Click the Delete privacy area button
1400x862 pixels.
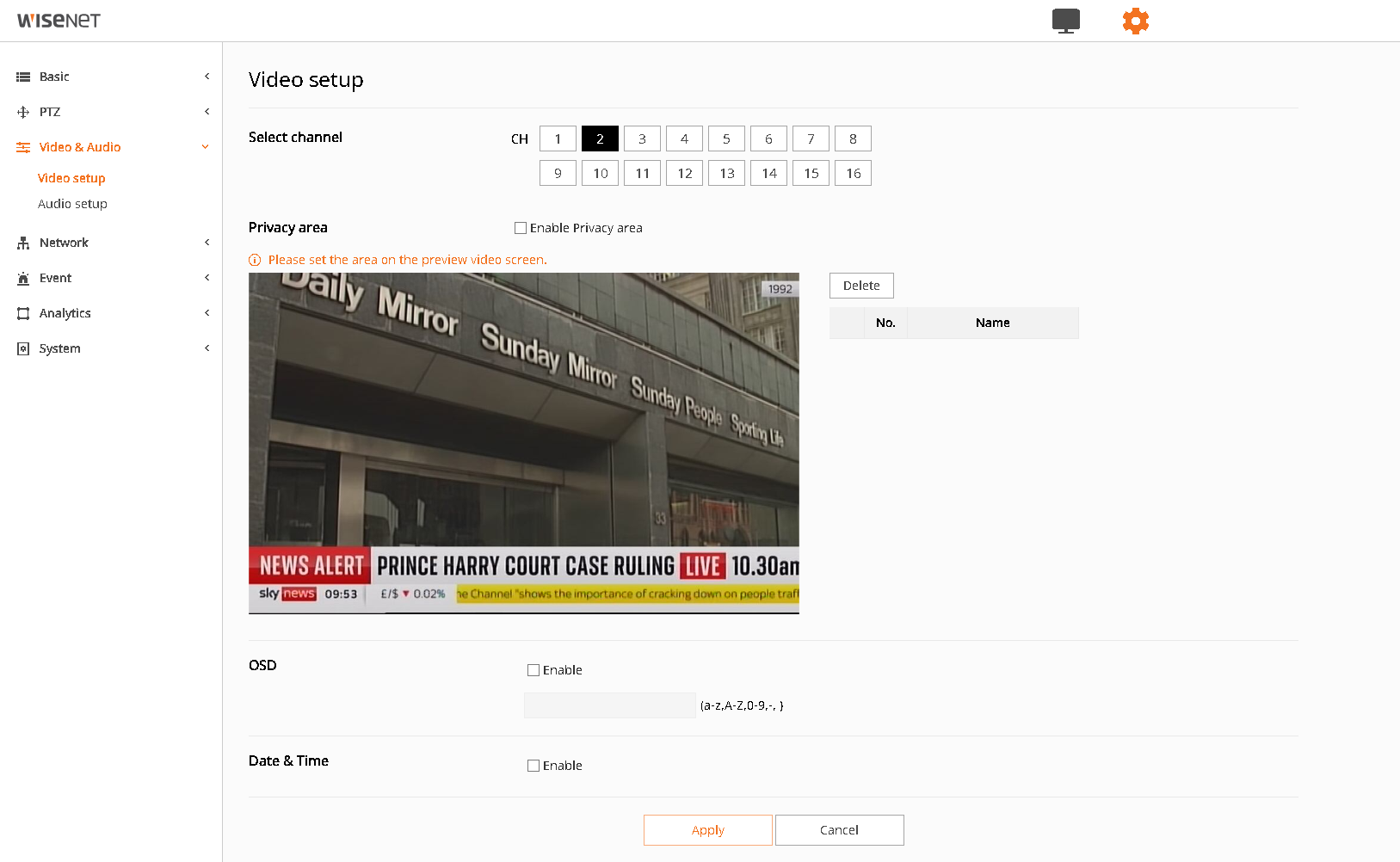[x=861, y=286]
